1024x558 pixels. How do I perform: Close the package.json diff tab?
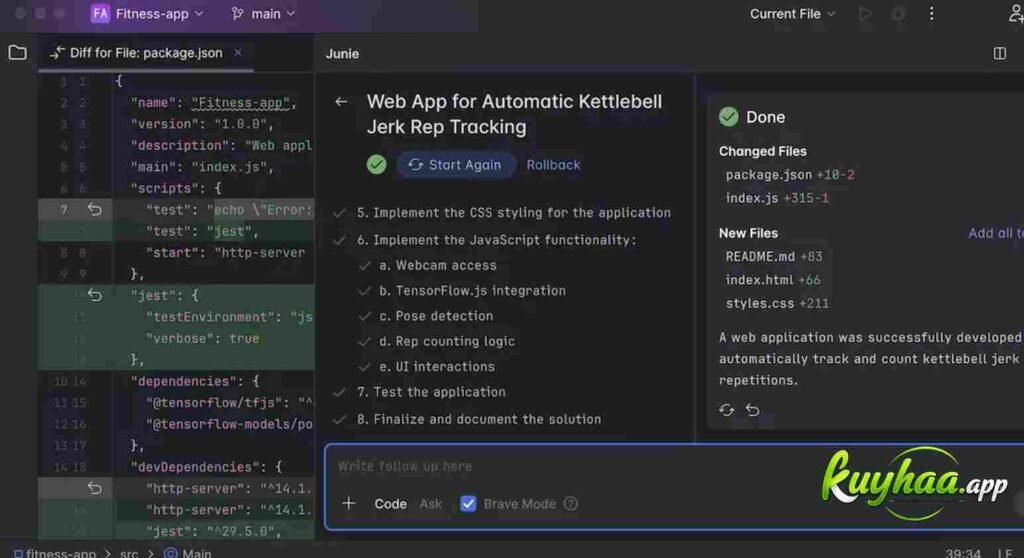[238, 52]
